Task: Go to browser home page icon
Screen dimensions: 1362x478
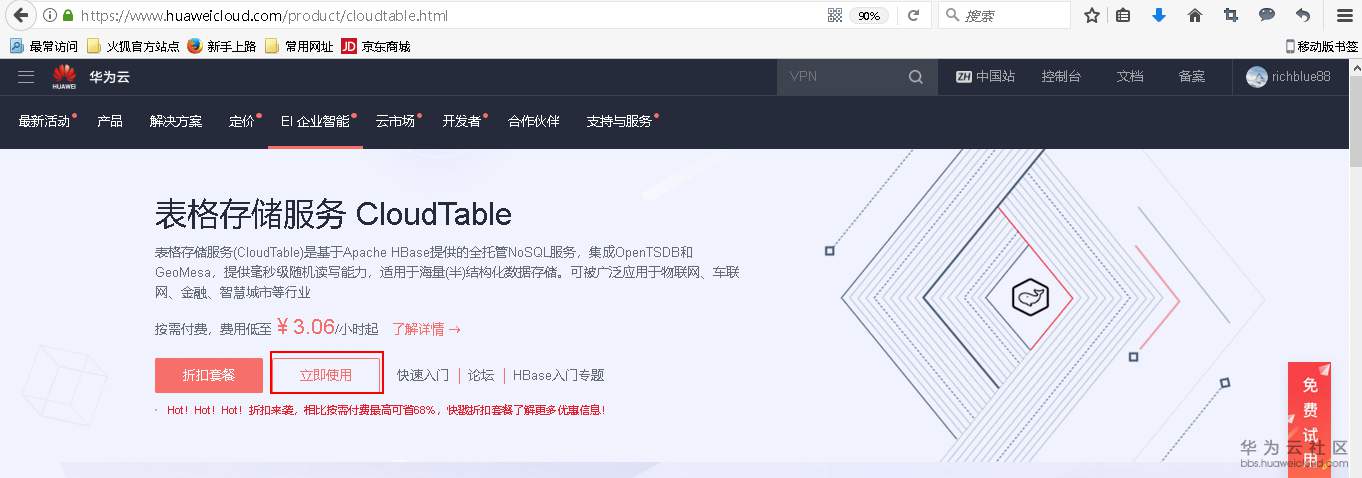Action: [x=1194, y=16]
